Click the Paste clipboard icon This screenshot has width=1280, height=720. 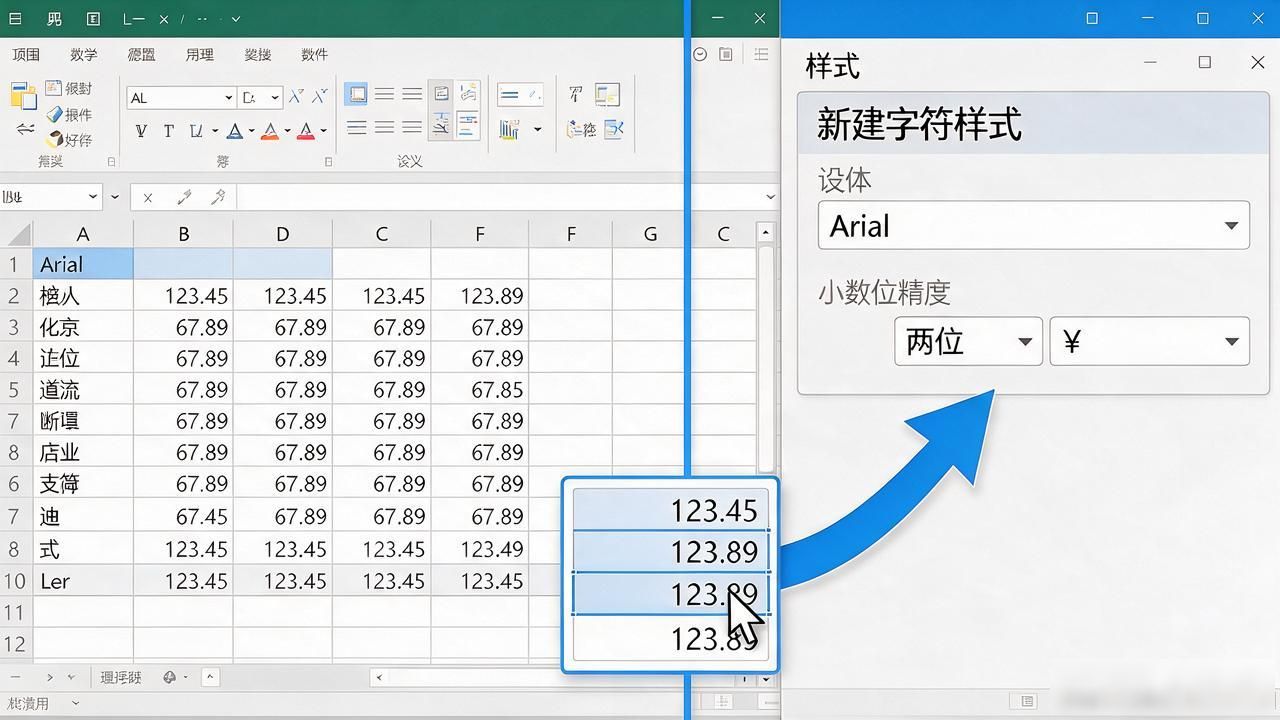click(x=23, y=96)
